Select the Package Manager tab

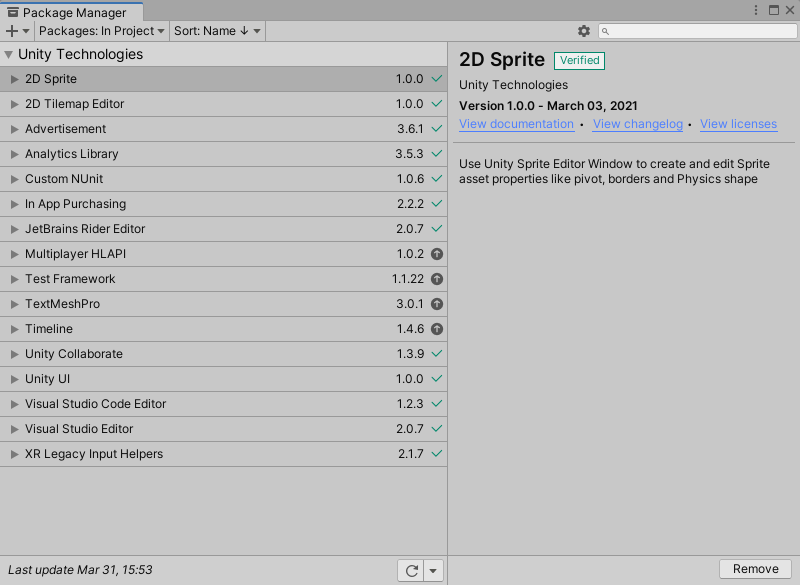[71, 12]
